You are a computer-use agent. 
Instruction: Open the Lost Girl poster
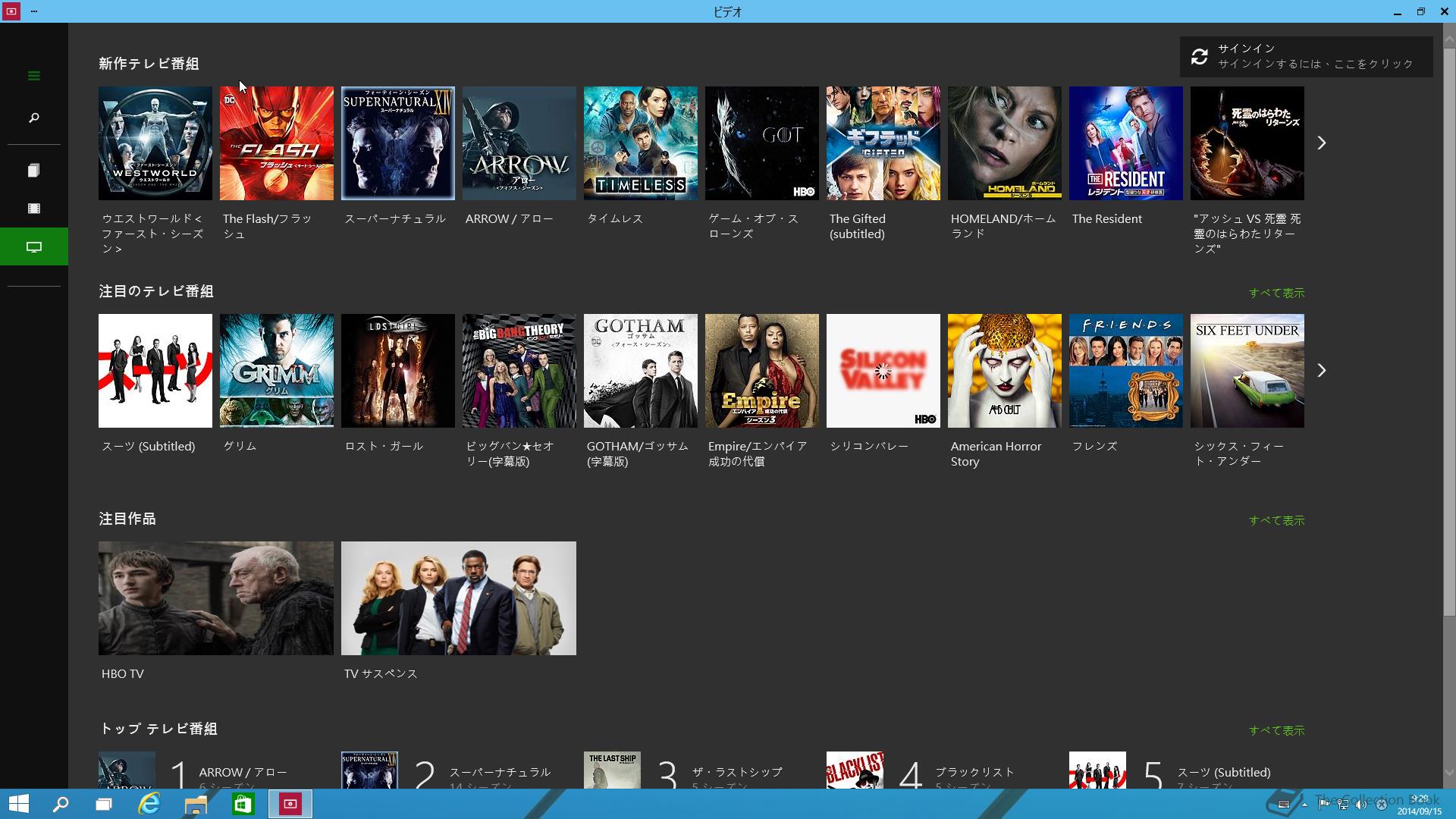pyautogui.click(x=398, y=371)
